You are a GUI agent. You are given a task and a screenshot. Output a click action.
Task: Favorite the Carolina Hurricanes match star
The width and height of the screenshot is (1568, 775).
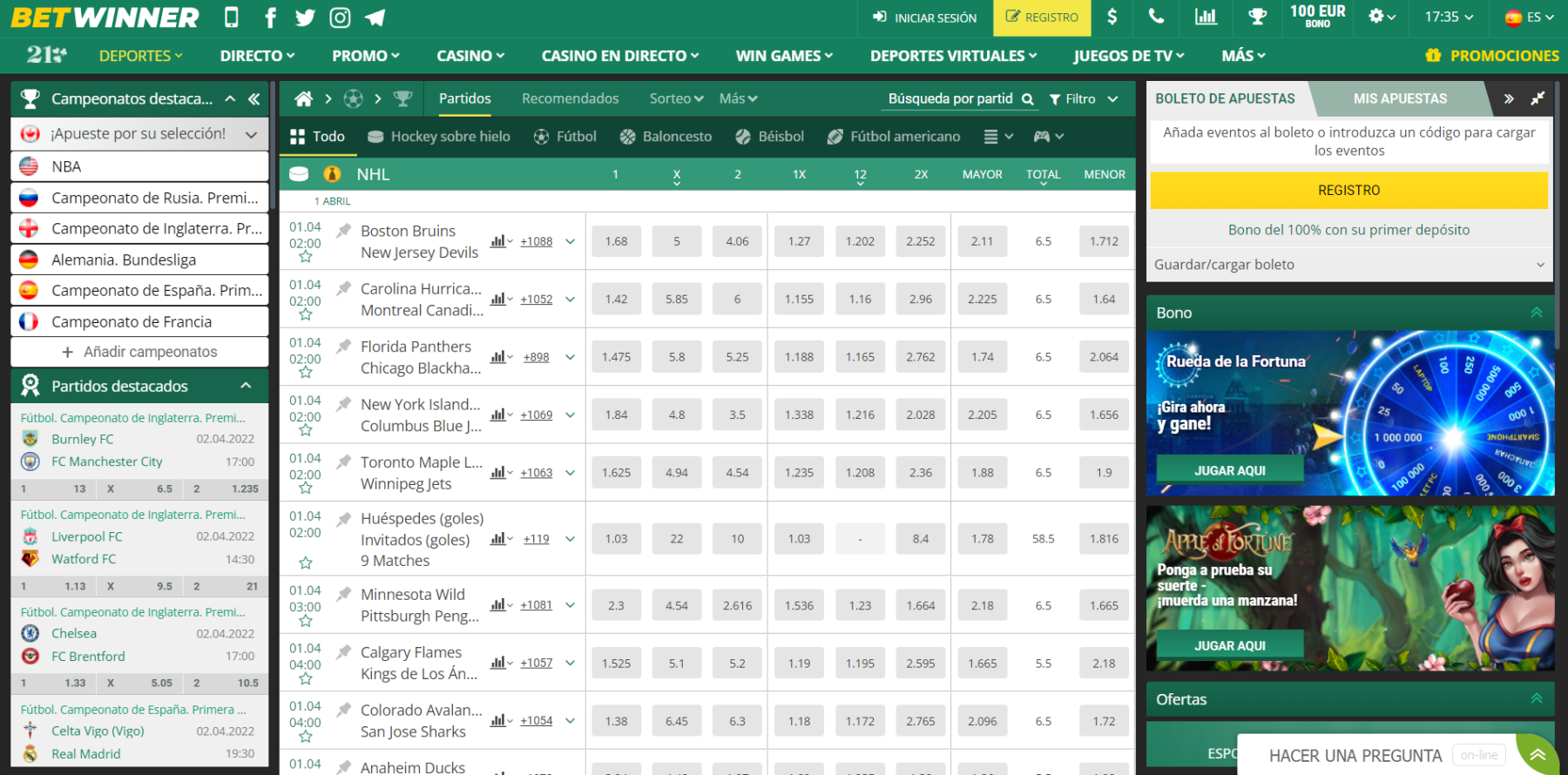(306, 314)
